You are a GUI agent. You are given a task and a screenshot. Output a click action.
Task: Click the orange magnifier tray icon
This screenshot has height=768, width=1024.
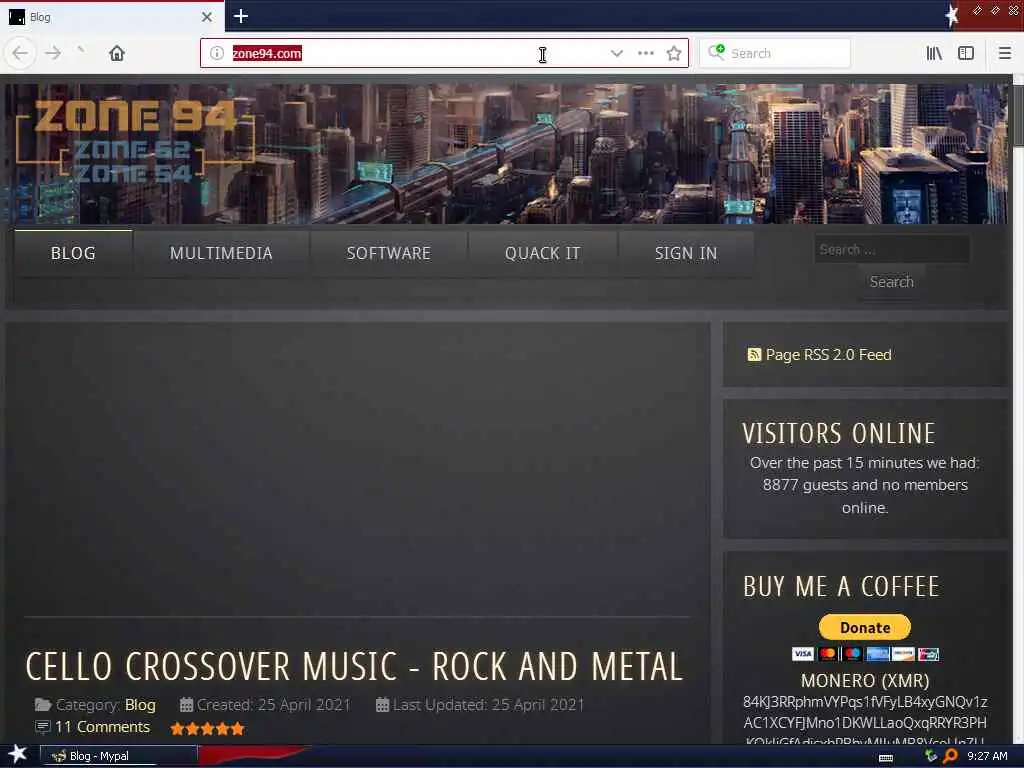pyautogui.click(x=950, y=756)
